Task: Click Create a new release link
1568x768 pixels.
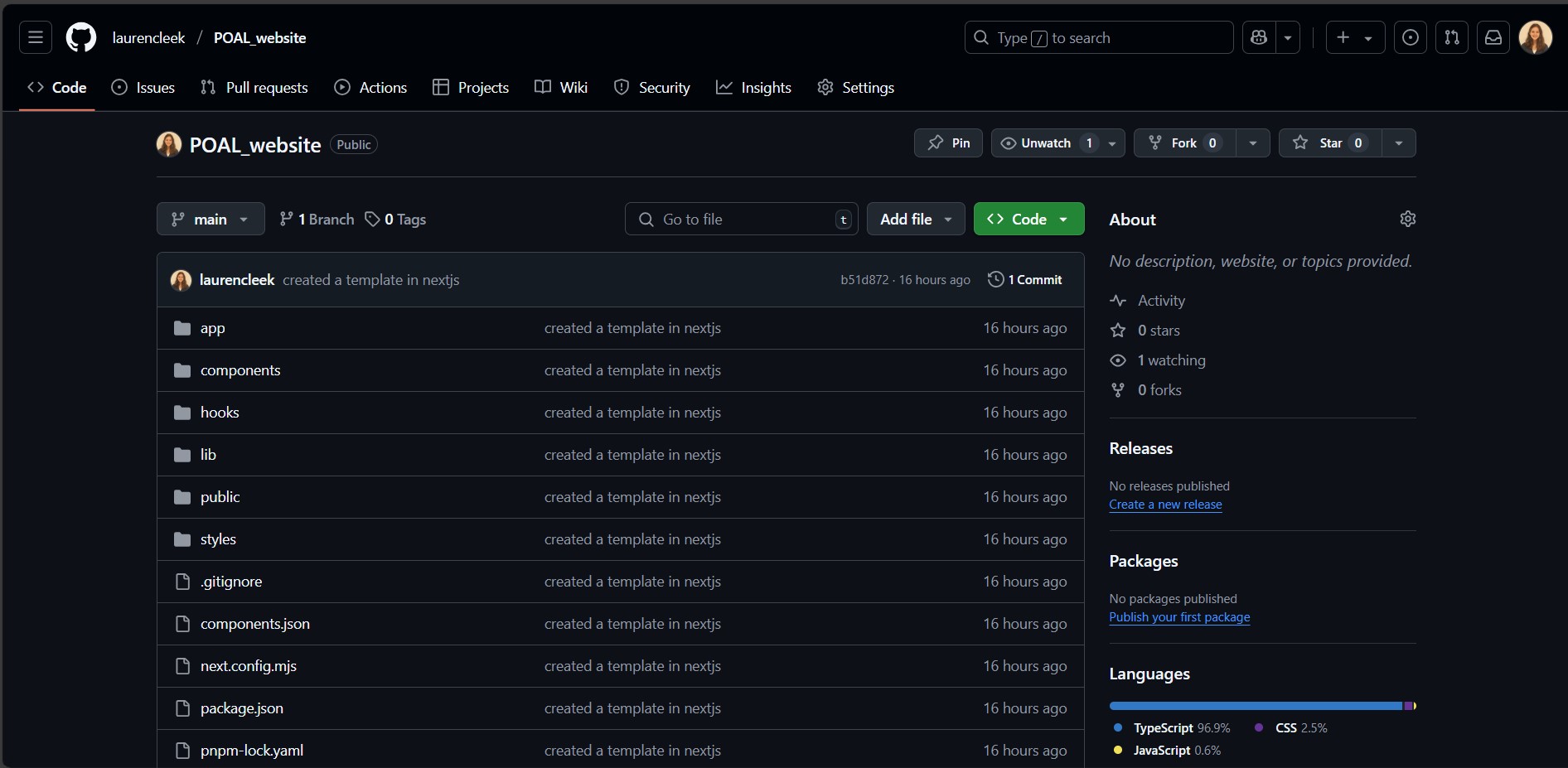Action: tap(1165, 505)
